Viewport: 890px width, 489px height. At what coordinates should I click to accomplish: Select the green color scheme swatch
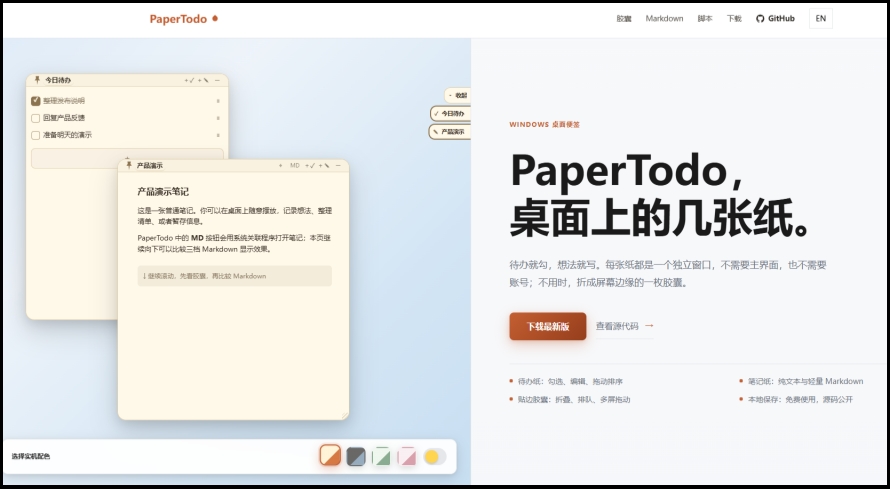(381, 456)
